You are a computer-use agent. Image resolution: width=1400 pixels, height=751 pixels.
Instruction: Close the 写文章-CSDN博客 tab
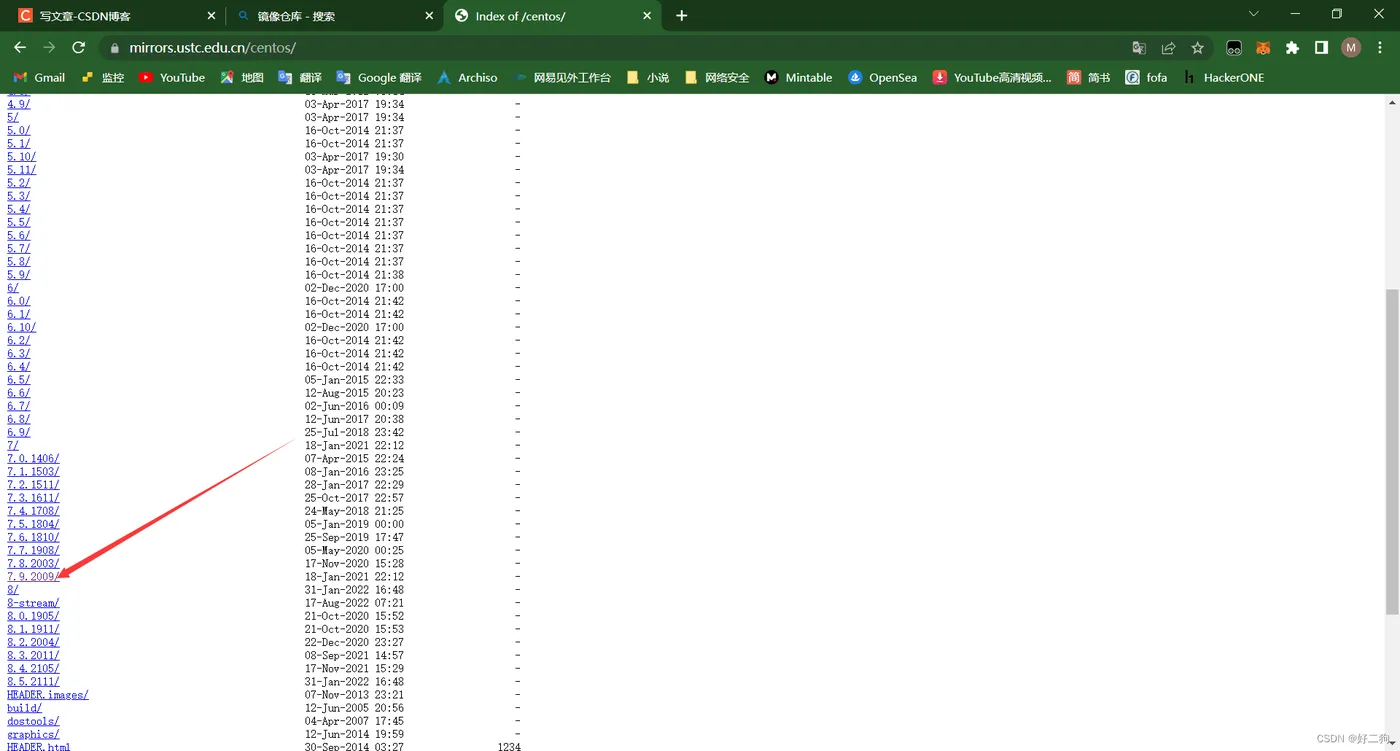(x=211, y=16)
